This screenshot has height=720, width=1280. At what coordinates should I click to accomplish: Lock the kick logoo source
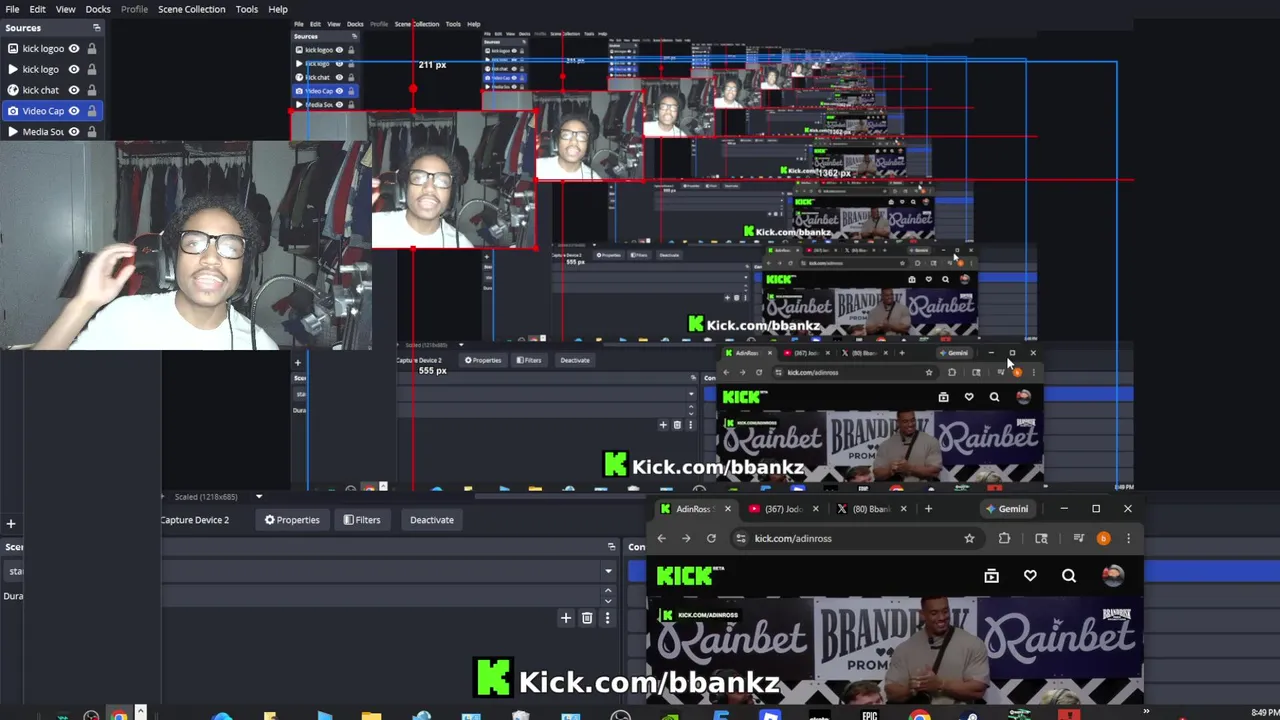coord(92,48)
